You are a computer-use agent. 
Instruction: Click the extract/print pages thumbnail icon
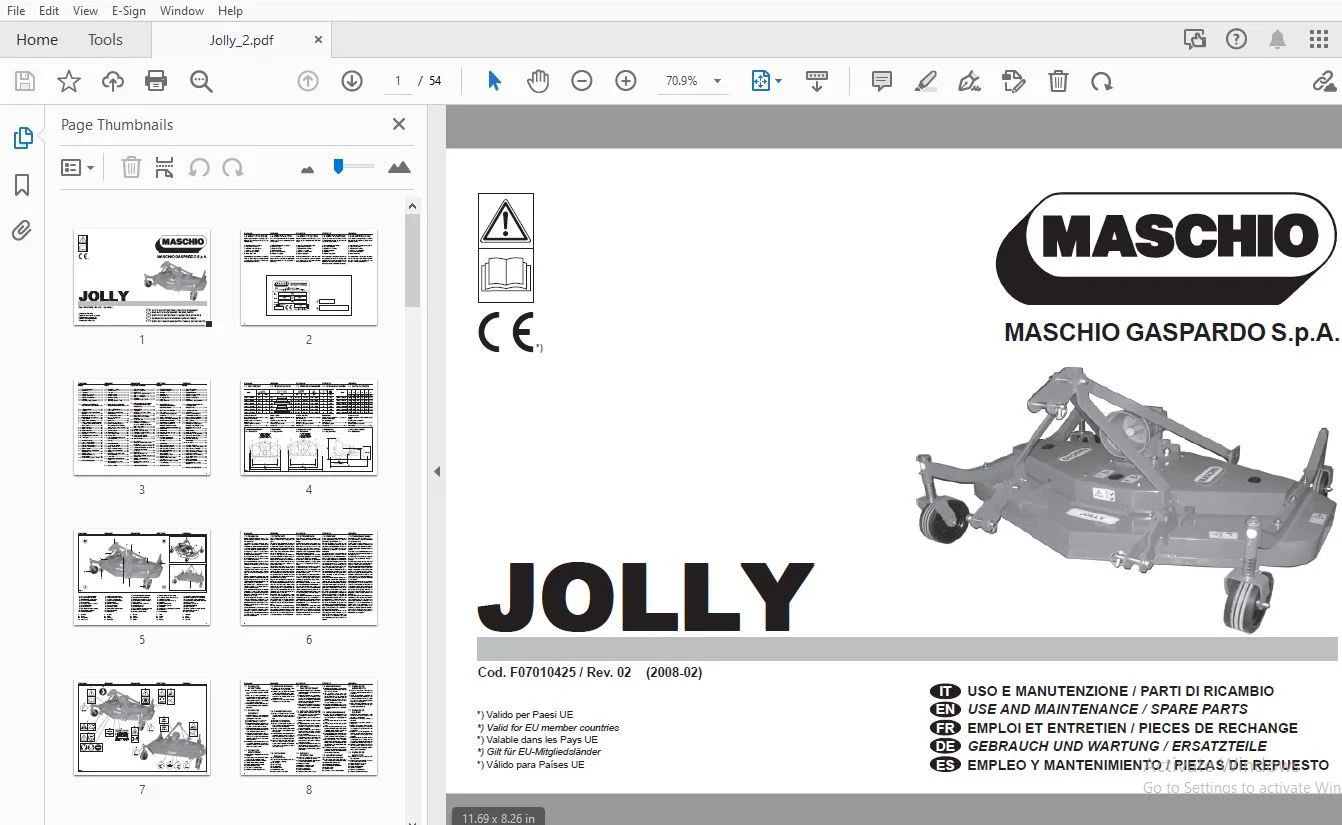(165, 167)
